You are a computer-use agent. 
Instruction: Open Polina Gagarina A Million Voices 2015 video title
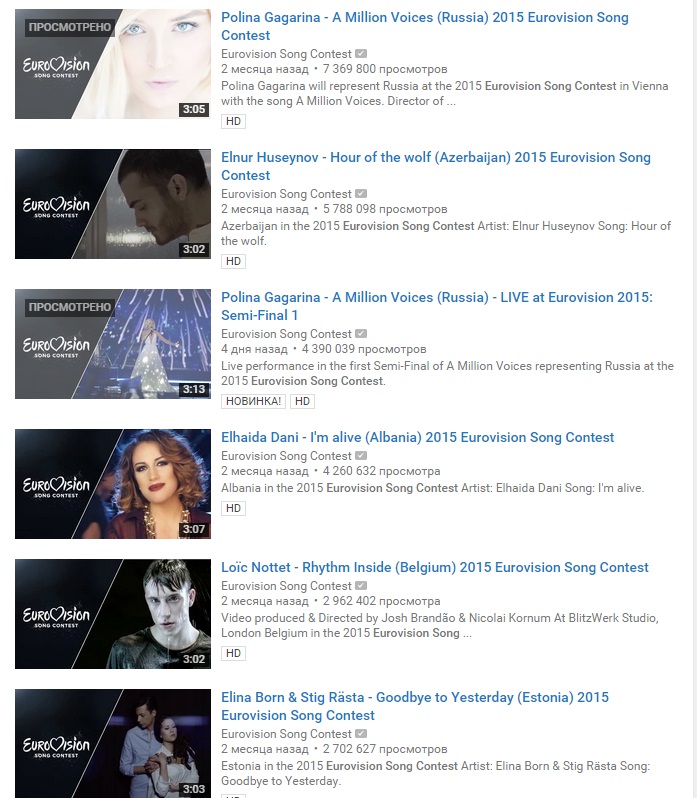424,26
